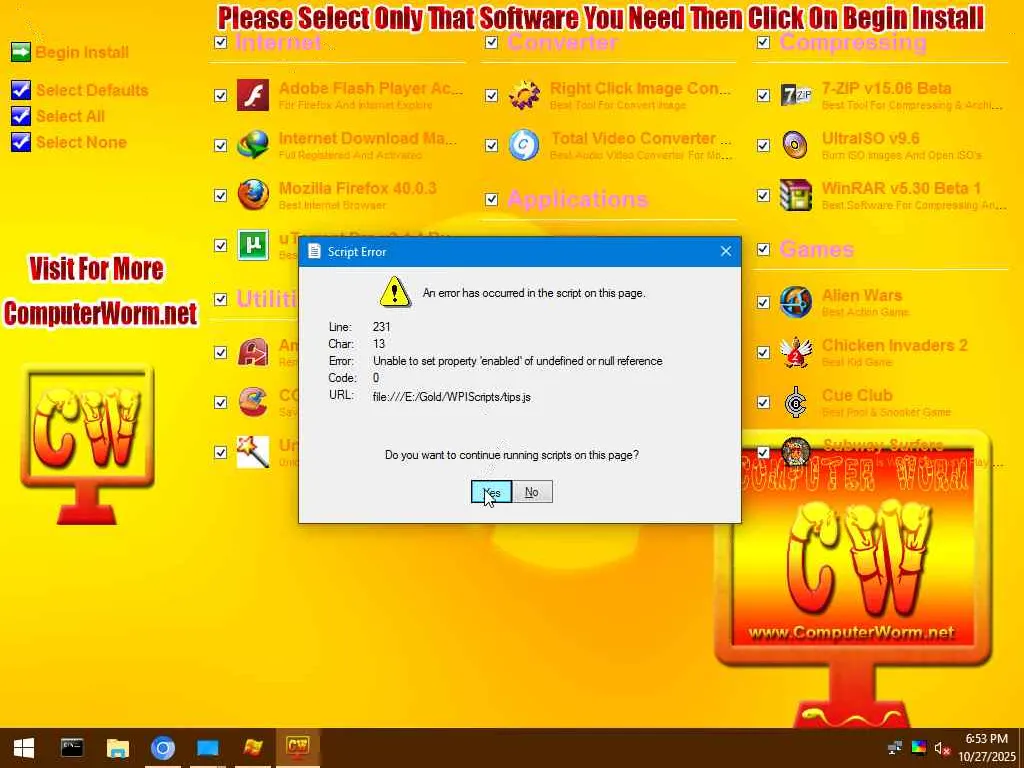Uncheck the Mozilla Firefox checkbox
1024x768 pixels.
pyautogui.click(x=221, y=195)
